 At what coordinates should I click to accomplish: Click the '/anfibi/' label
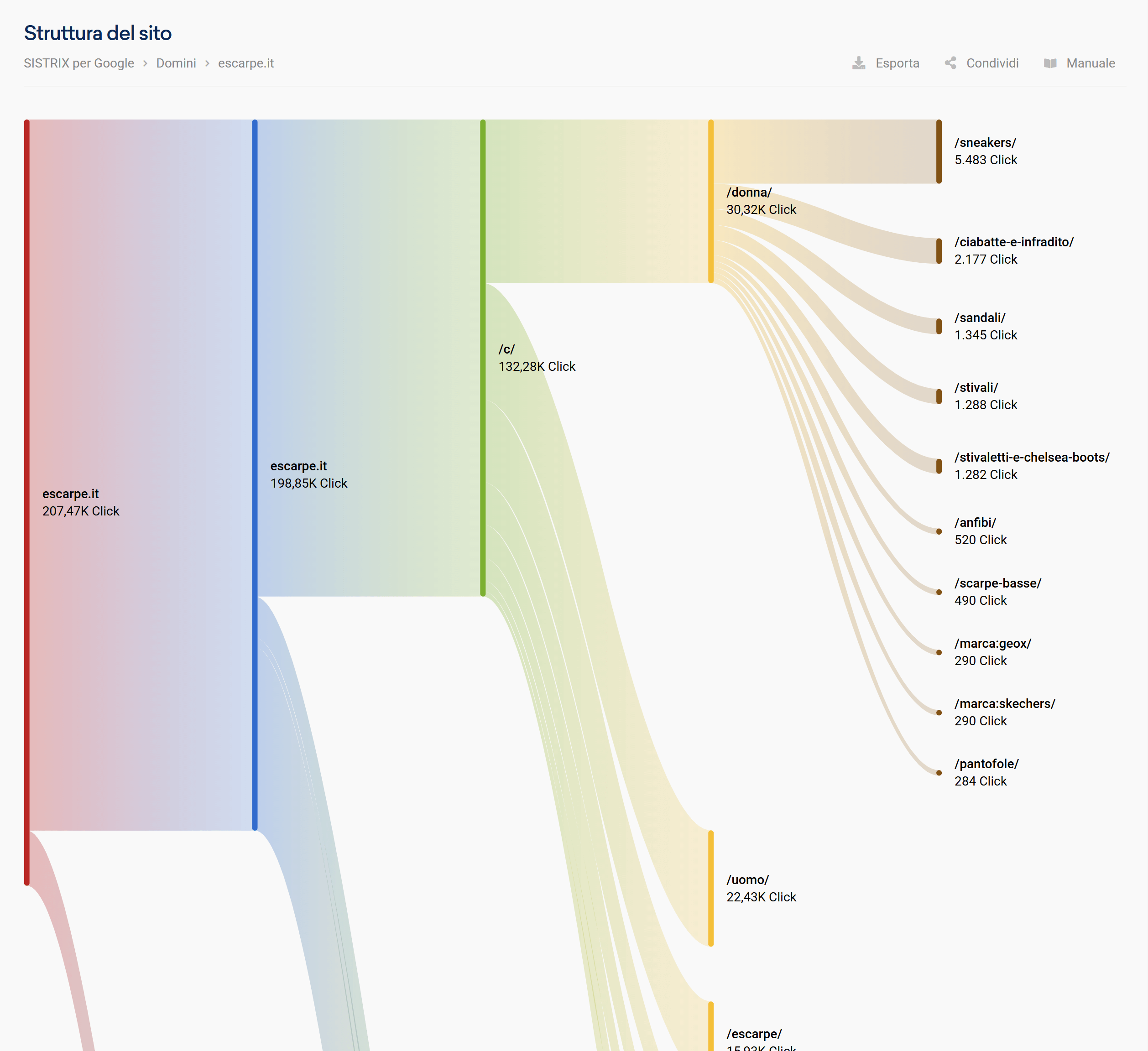pos(976,523)
